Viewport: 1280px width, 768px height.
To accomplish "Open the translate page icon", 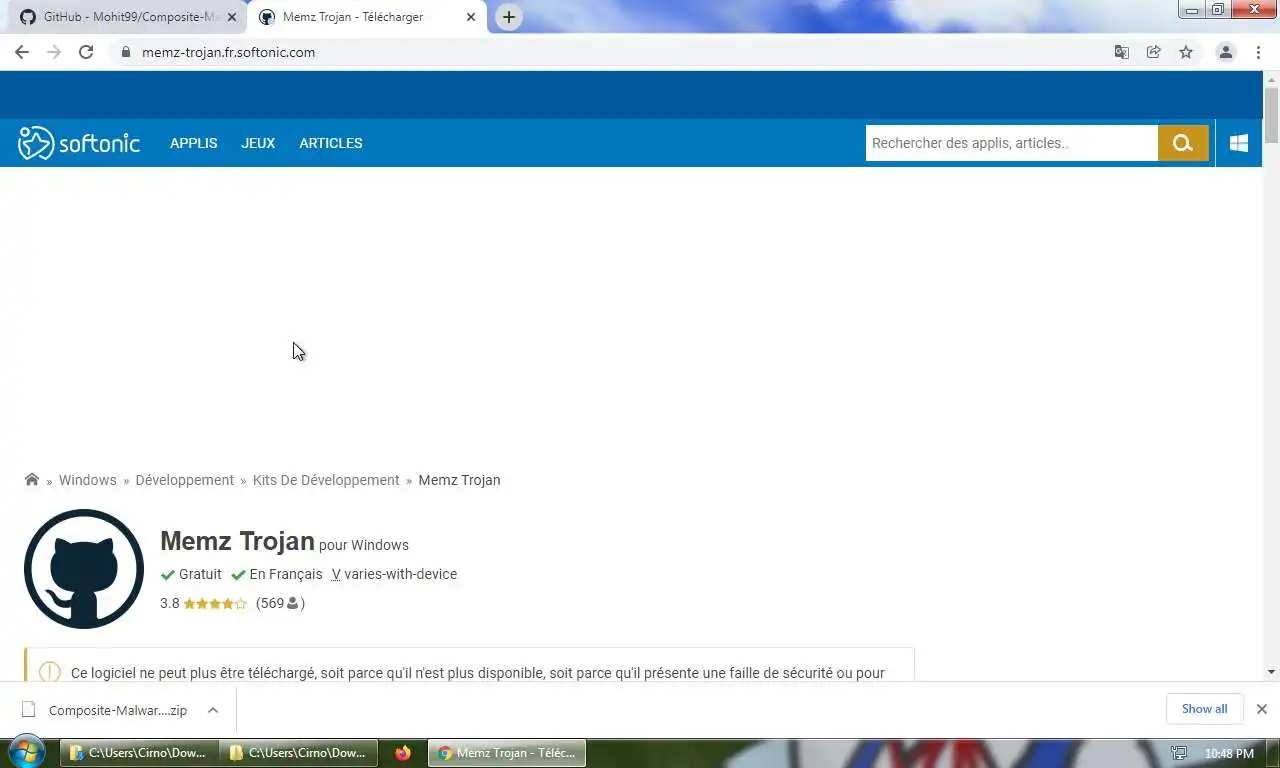I will coord(1122,52).
